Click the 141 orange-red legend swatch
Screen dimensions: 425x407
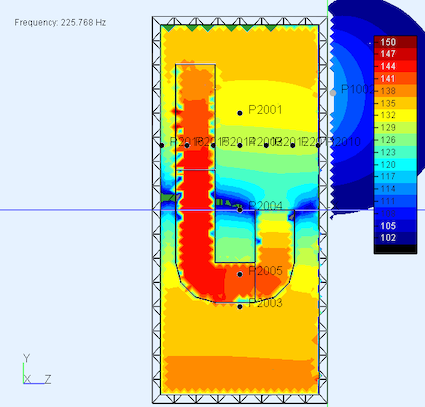tap(396, 79)
